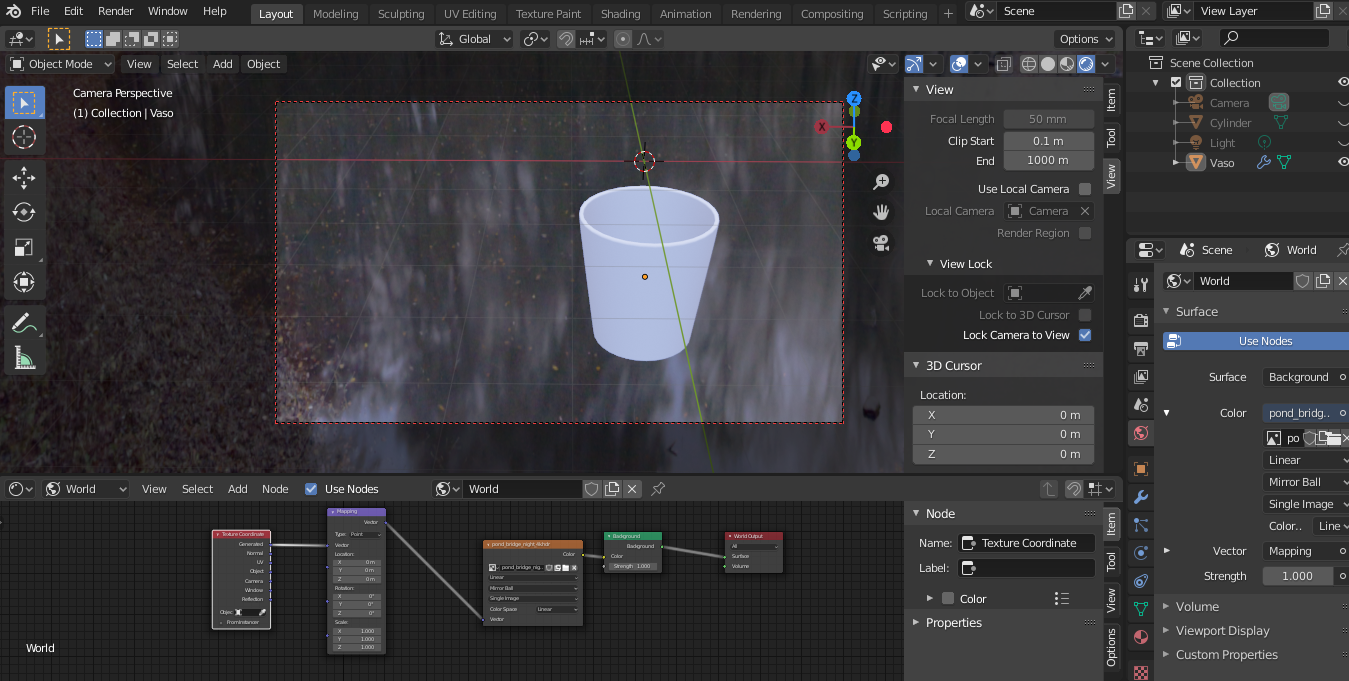Adjust the Strength value slider

(x=1297, y=576)
